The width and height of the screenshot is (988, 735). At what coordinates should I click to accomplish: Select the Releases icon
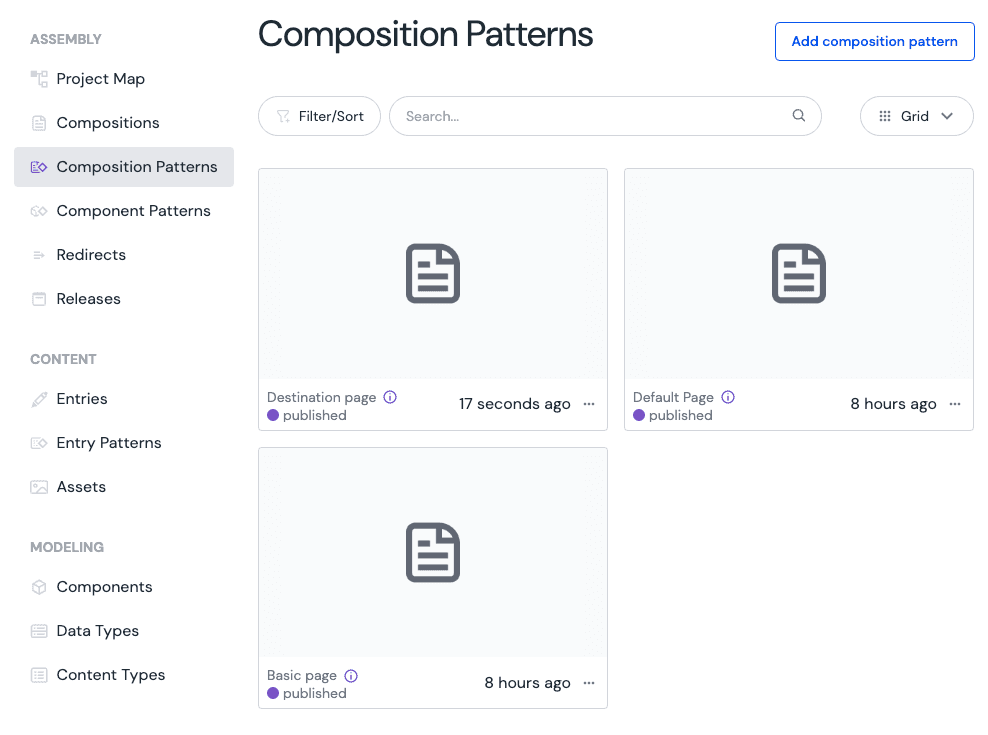[38, 298]
